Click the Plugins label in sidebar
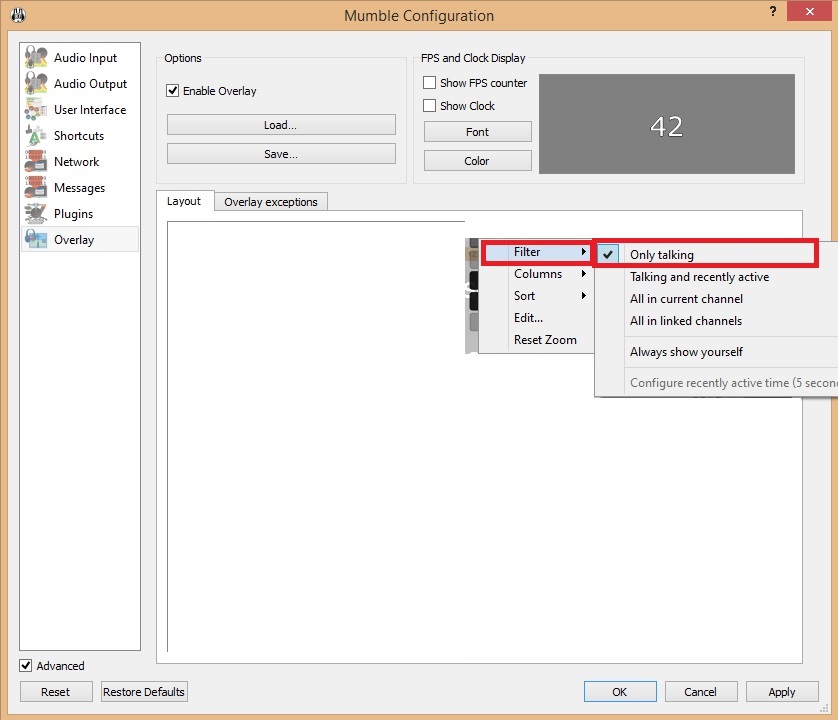 (x=73, y=214)
